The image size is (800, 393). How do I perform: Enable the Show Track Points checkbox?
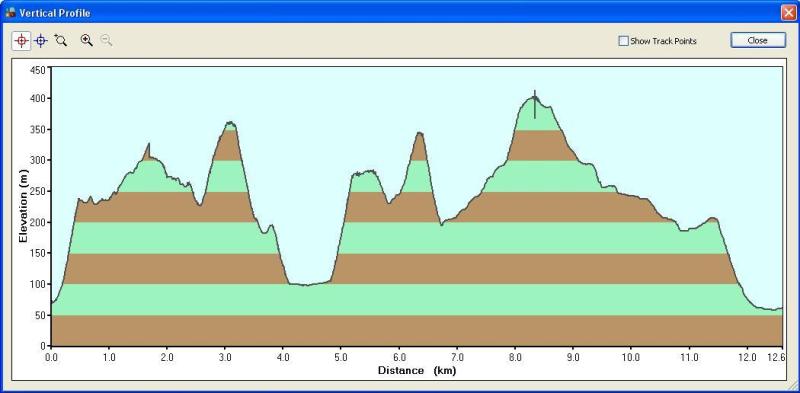(623, 41)
